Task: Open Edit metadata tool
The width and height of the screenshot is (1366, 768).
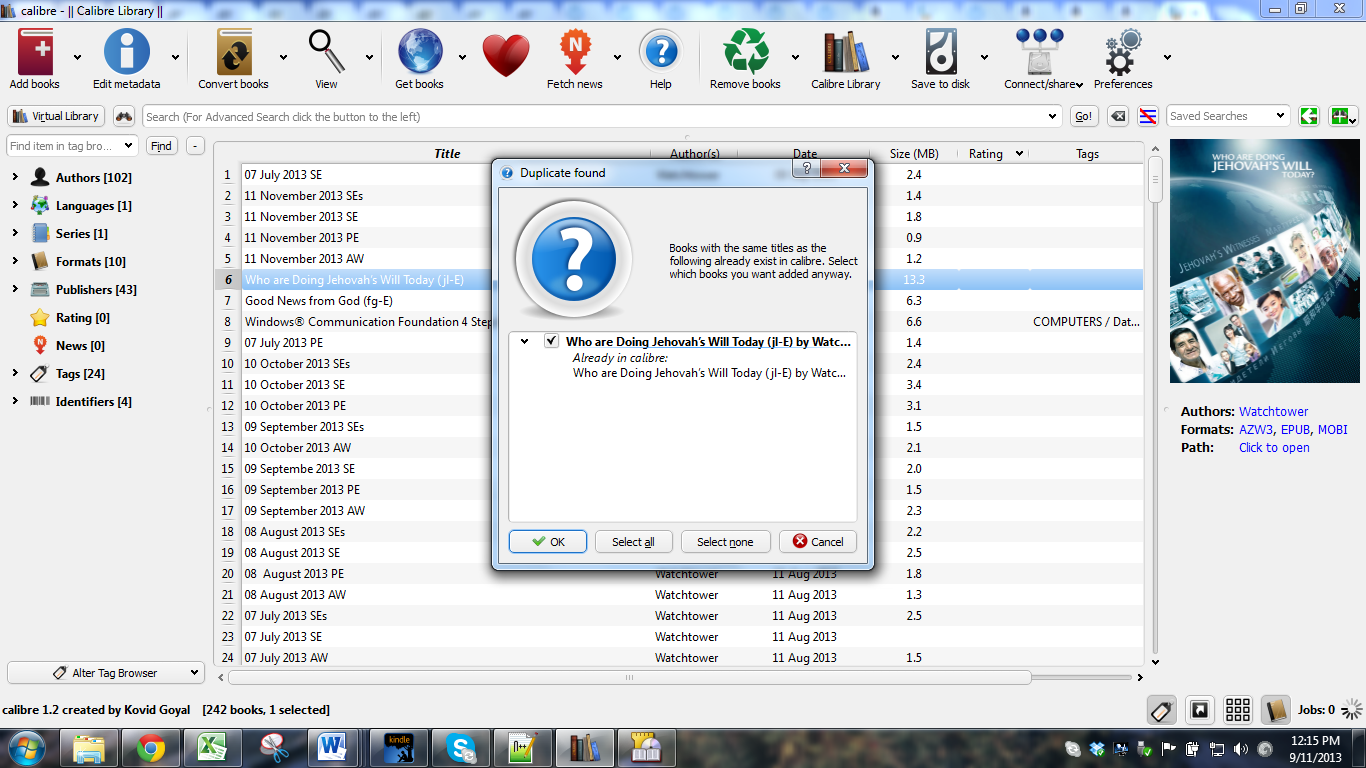Action: [127, 52]
